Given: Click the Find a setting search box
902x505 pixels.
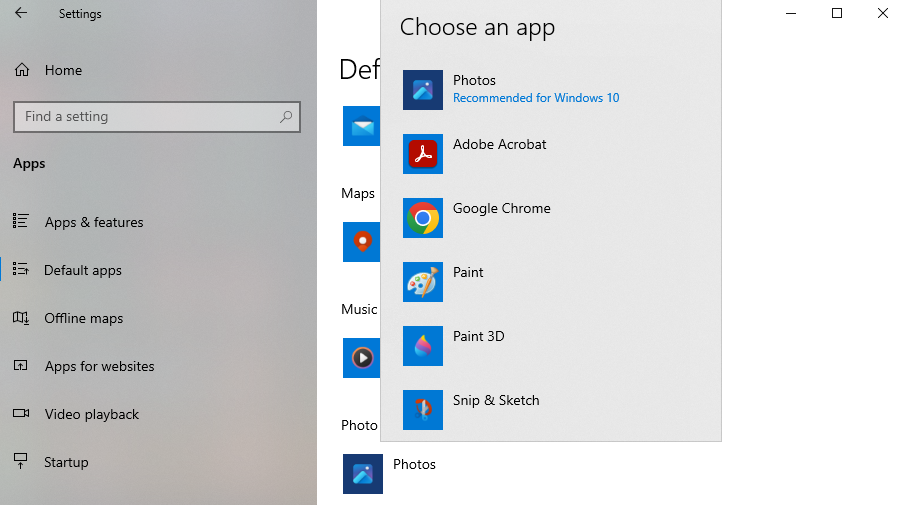Looking at the screenshot, I should 145,117.
